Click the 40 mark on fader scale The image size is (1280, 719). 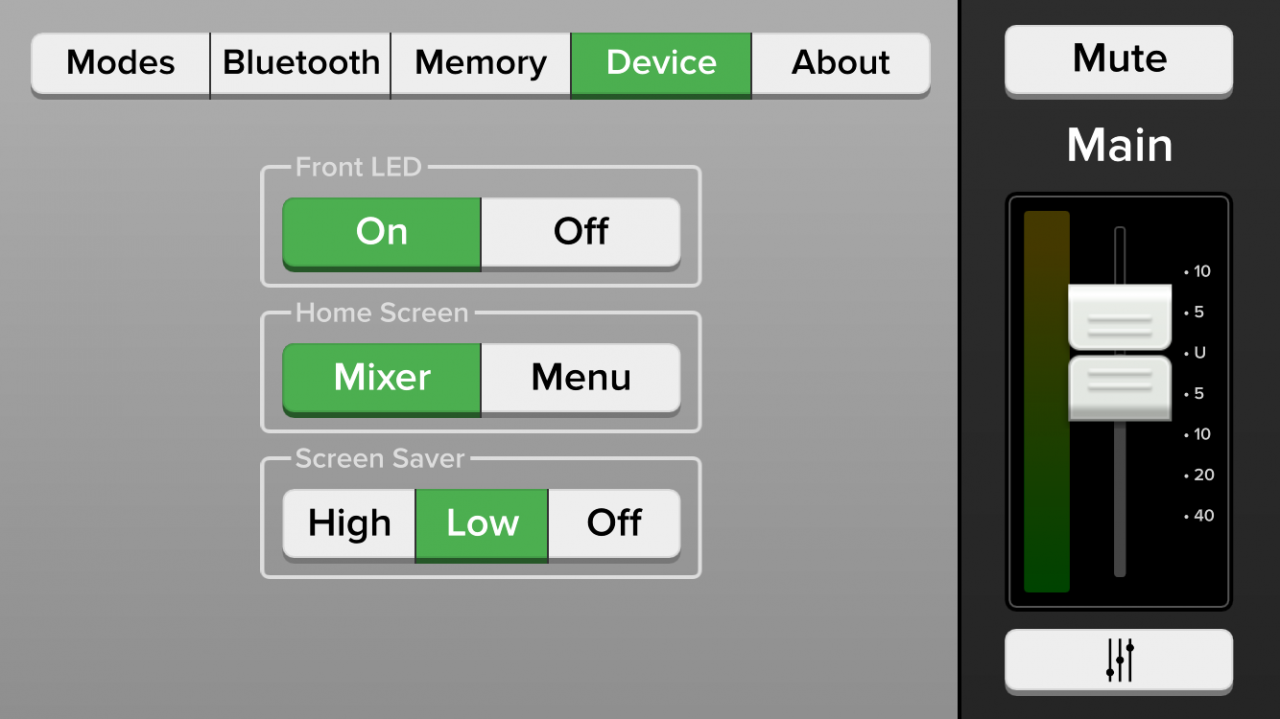[x=1203, y=516]
